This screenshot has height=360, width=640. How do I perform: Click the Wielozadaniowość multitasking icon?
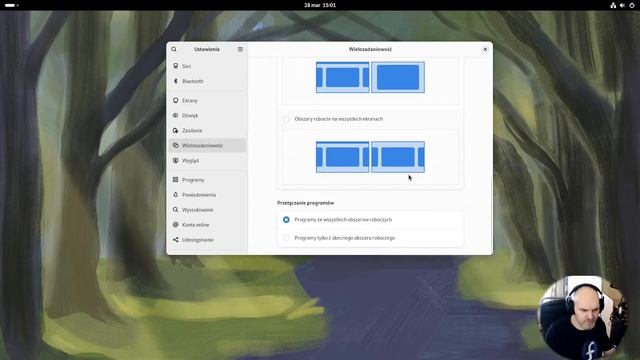[176, 145]
